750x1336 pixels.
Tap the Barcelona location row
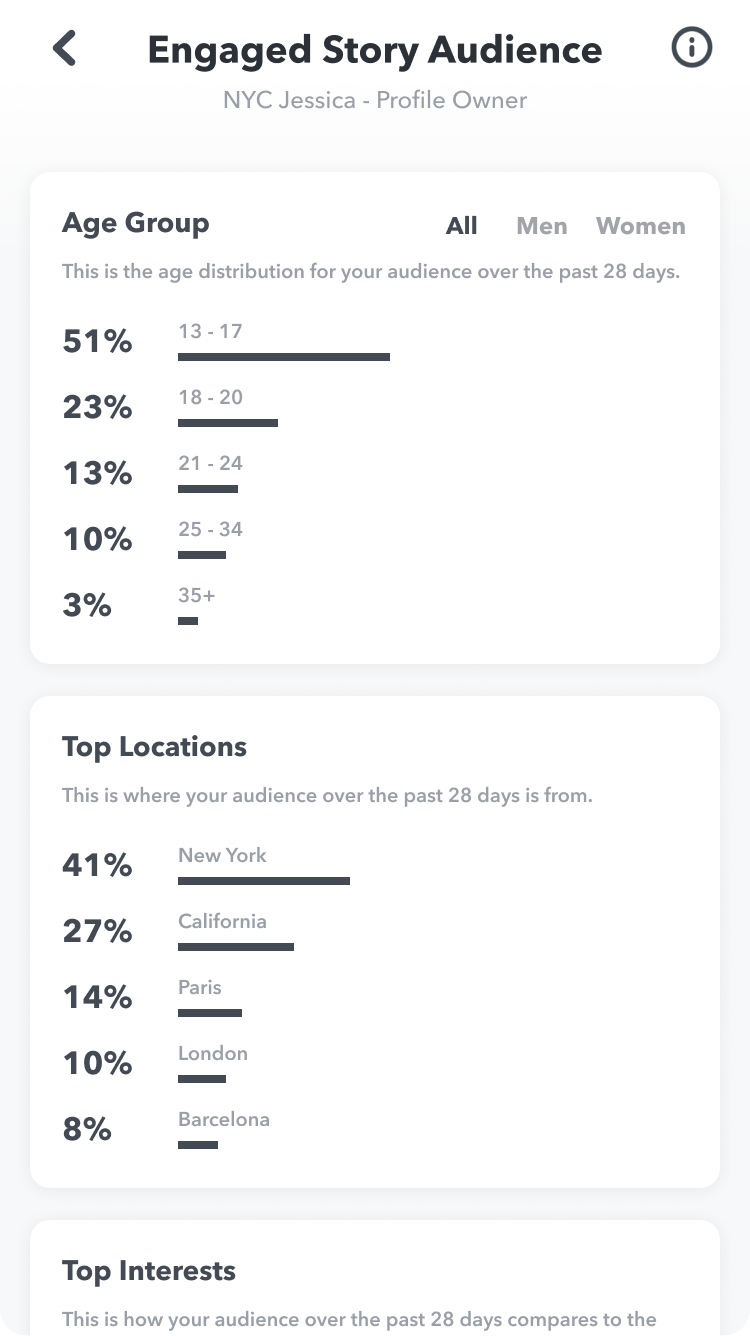tap(375, 1130)
